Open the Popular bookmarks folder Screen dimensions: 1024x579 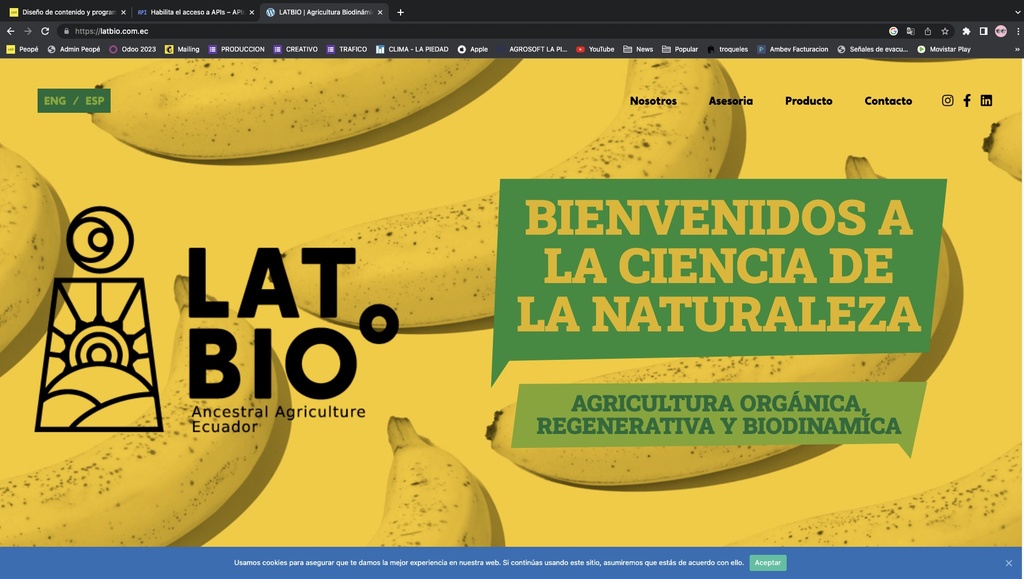[x=680, y=49]
